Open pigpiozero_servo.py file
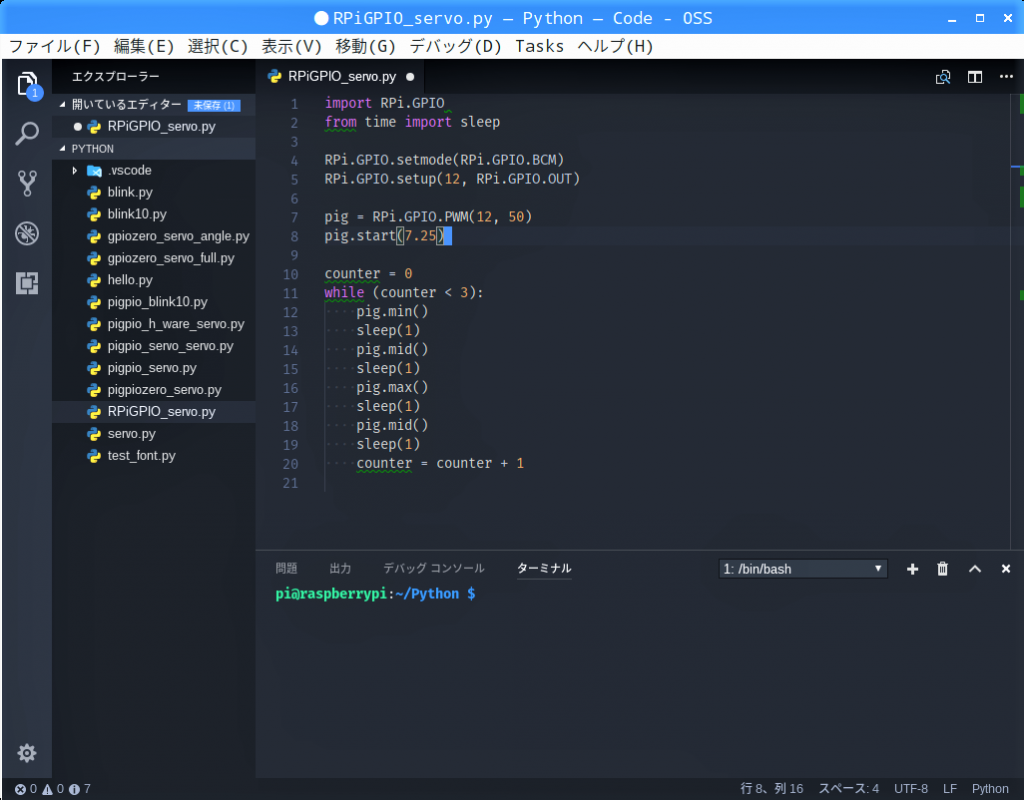Screen dimensions: 1024x800 [x=153, y=390]
